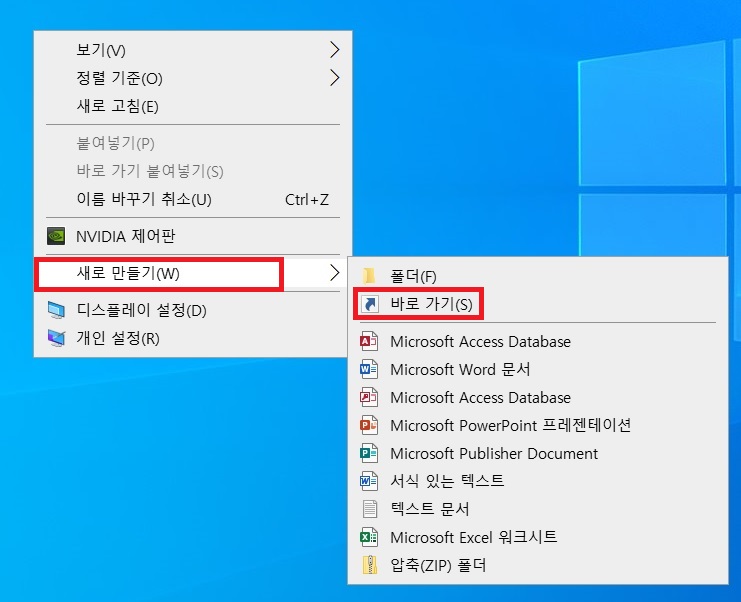
Task: Create a 서식 있는 텍스트 file
Action: click(x=538, y=481)
